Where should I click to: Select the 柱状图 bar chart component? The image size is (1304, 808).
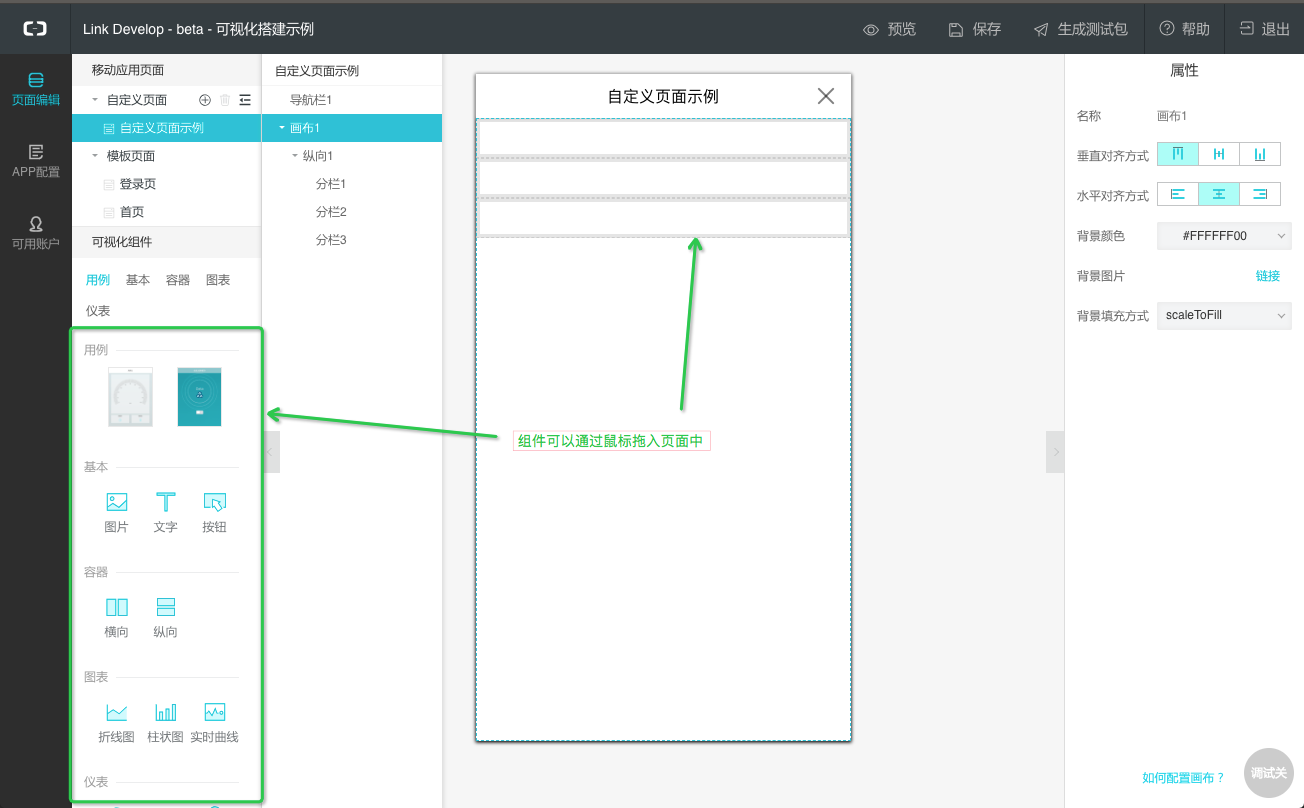coord(165,724)
